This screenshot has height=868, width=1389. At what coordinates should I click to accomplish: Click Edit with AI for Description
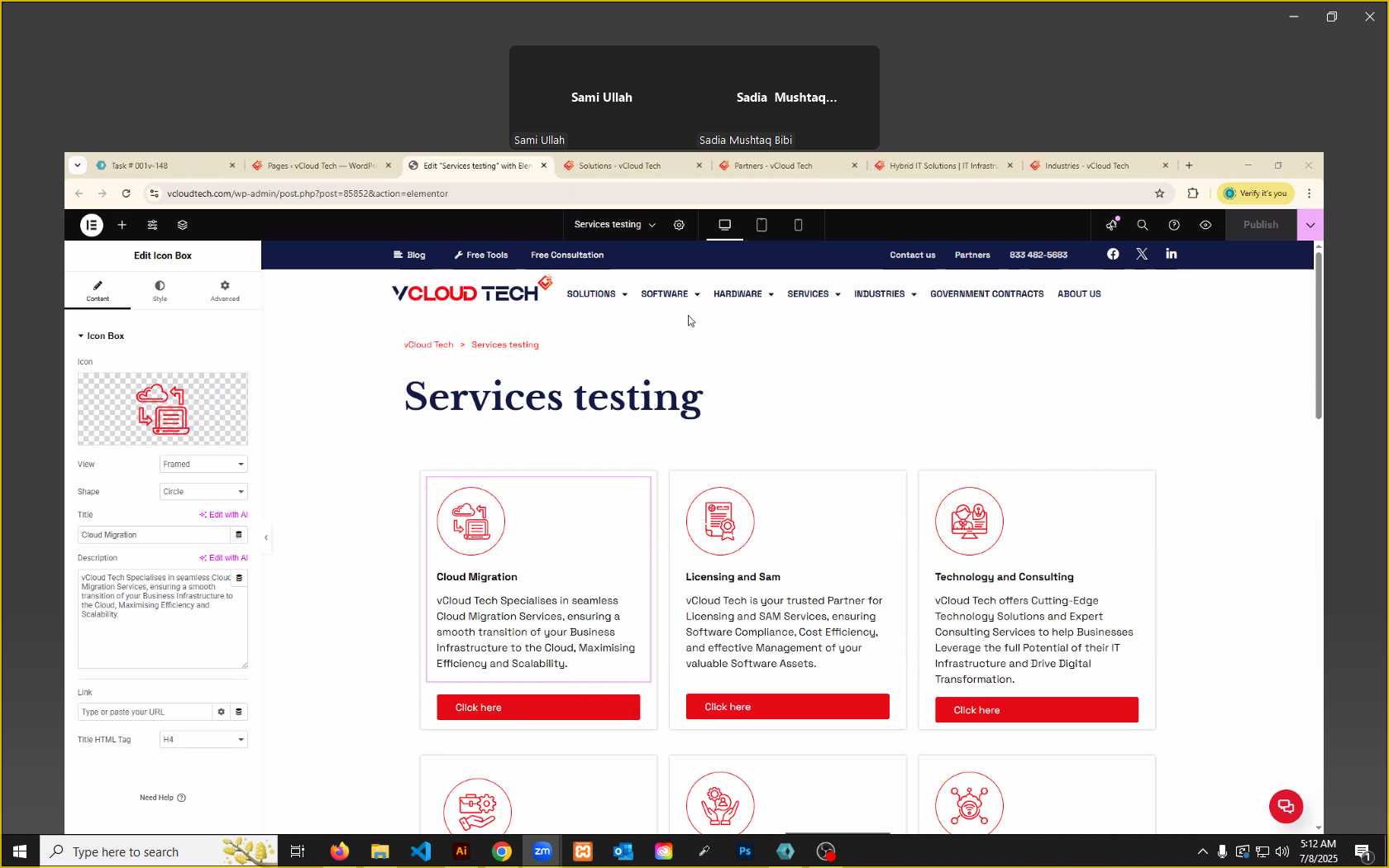[223, 558]
